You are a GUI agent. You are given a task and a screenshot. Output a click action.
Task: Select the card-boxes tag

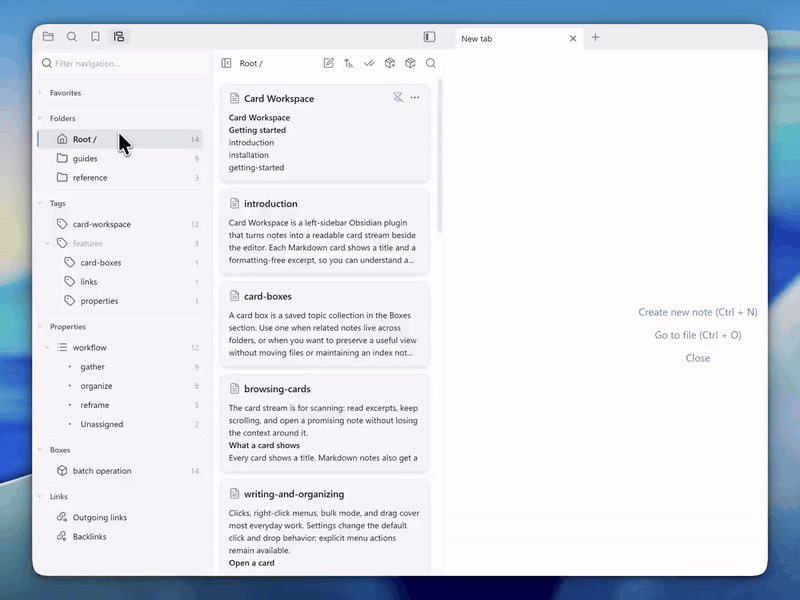(x=120, y=263)
